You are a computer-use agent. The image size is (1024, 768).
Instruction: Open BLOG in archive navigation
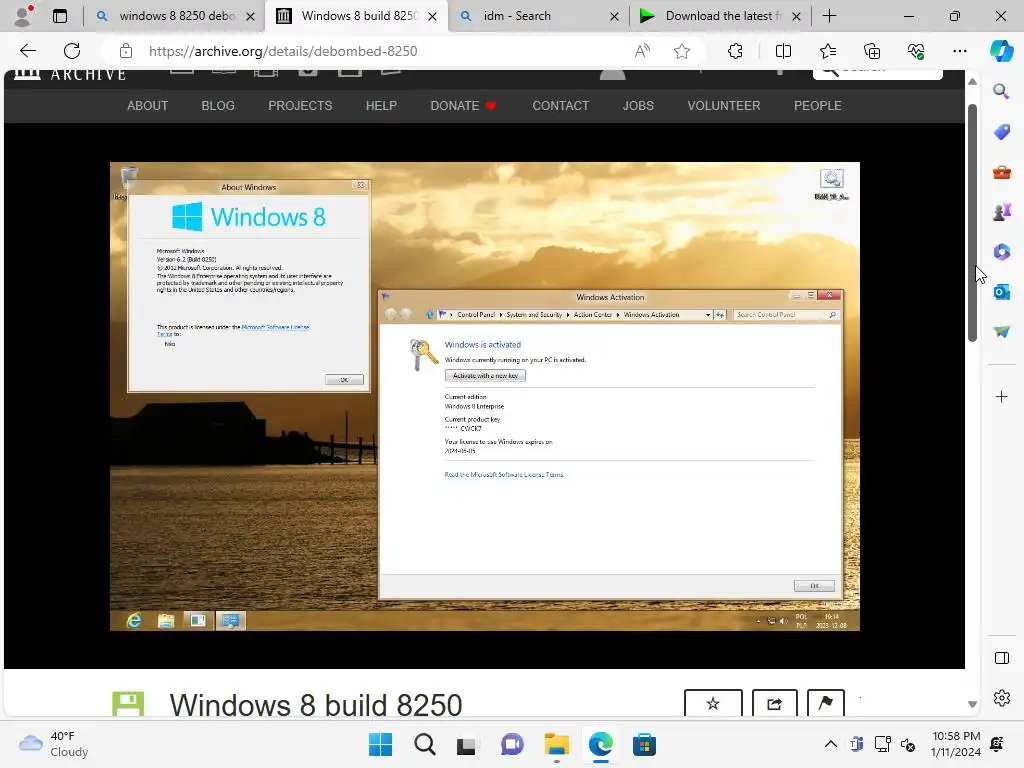tap(217, 106)
